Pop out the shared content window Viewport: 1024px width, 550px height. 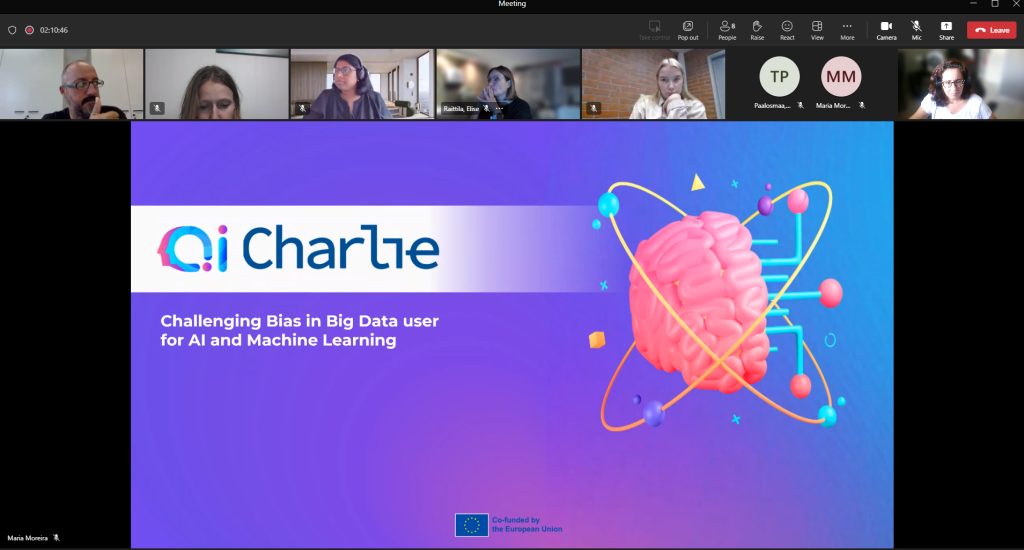tap(688, 28)
